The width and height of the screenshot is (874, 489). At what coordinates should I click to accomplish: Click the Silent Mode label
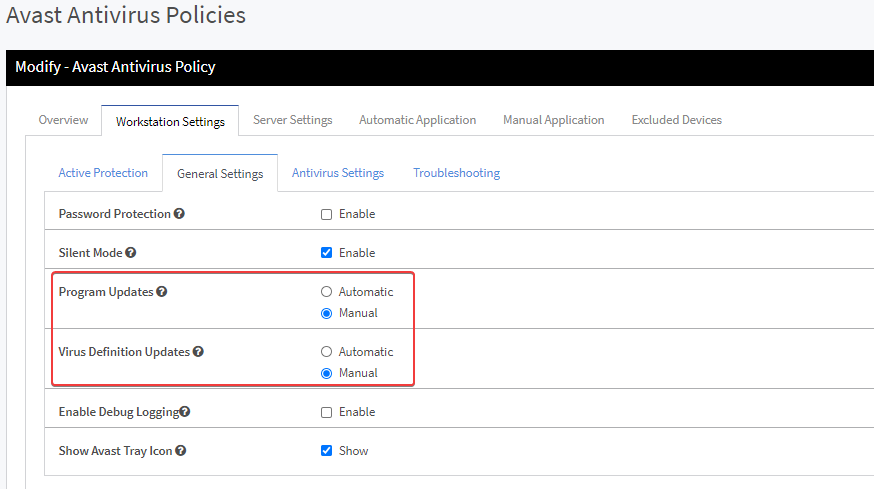90,253
